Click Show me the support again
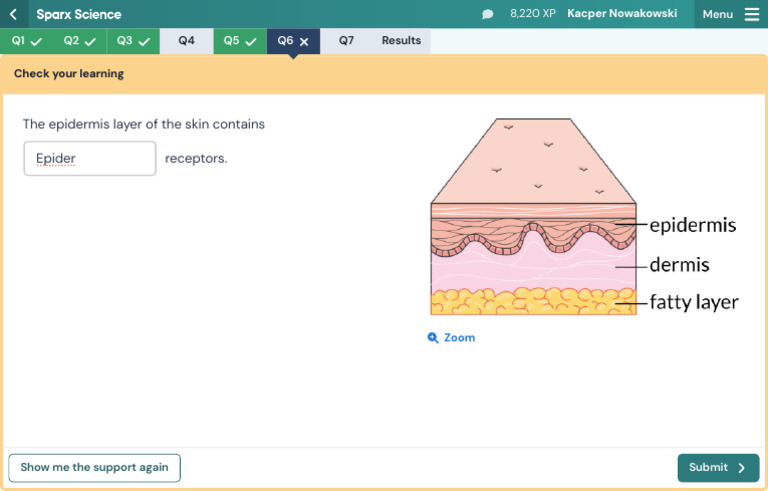768x491 pixels. coord(95,467)
